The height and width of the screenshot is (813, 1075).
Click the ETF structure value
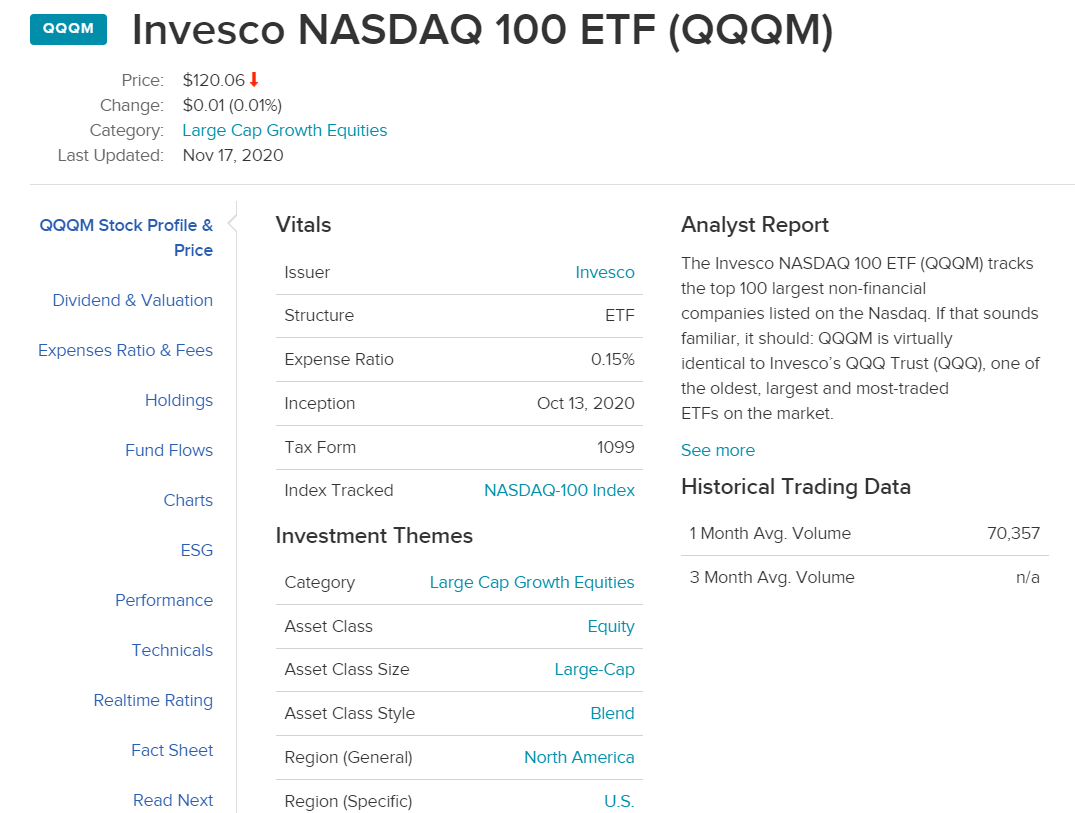point(620,315)
